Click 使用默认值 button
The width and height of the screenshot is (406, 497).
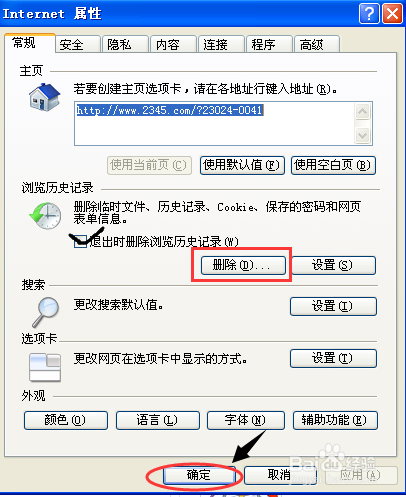[x=242, y=165]
